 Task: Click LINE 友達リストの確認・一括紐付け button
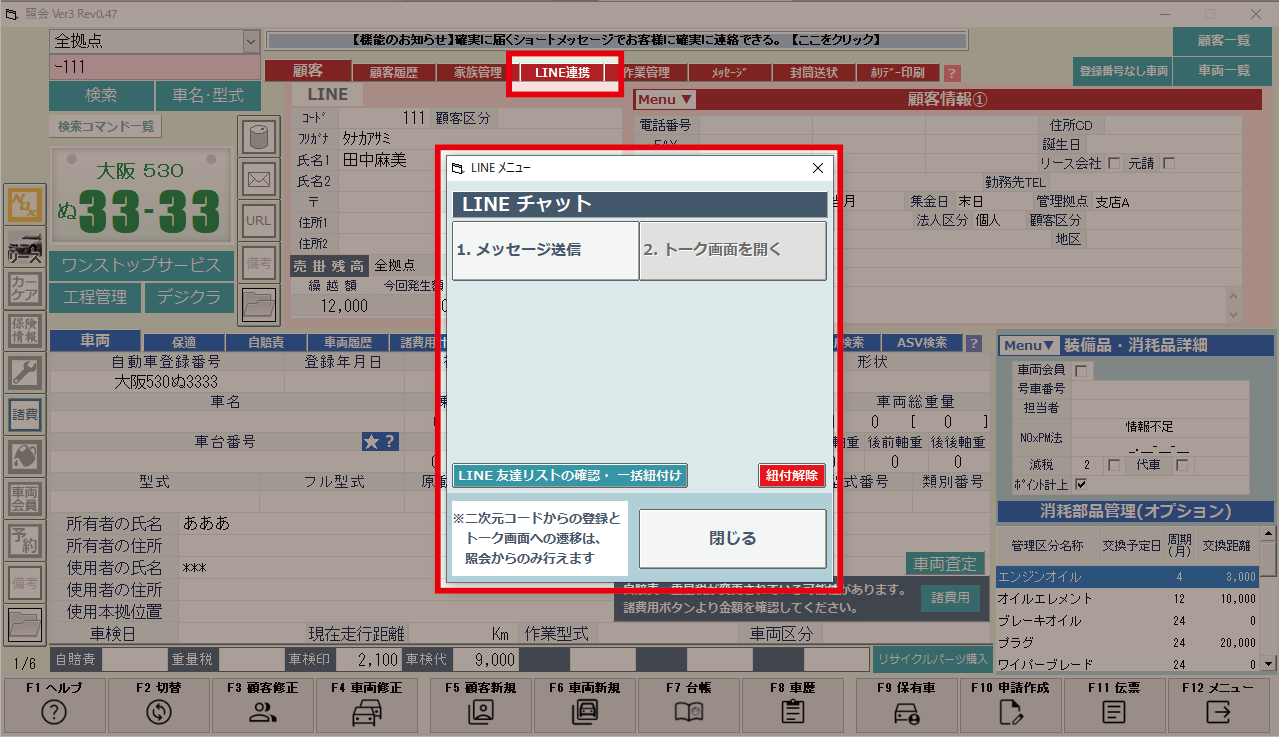click(x=570, y=475)
